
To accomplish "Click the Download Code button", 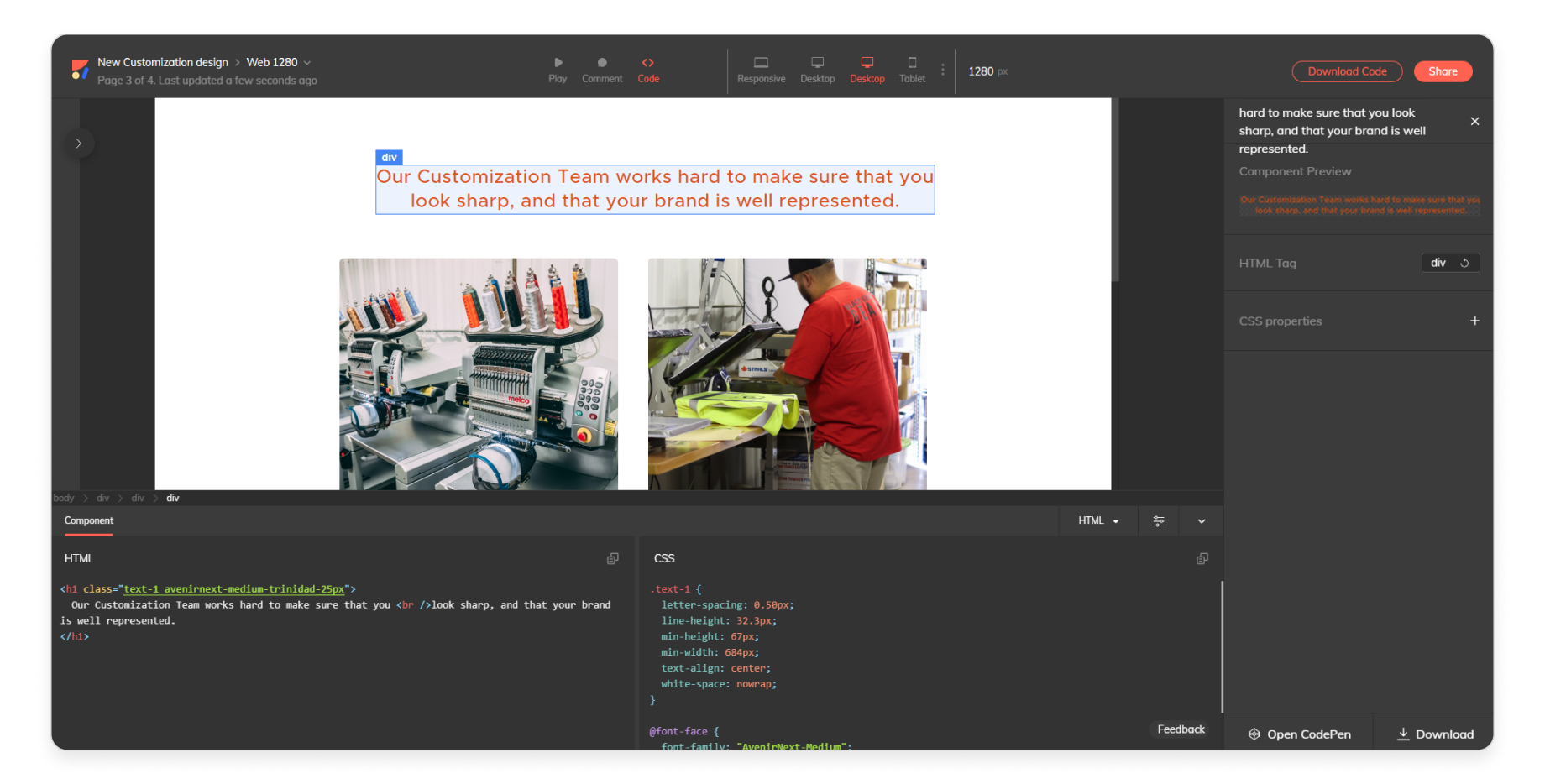I will pyautogui.click(x=1346, y=72).
